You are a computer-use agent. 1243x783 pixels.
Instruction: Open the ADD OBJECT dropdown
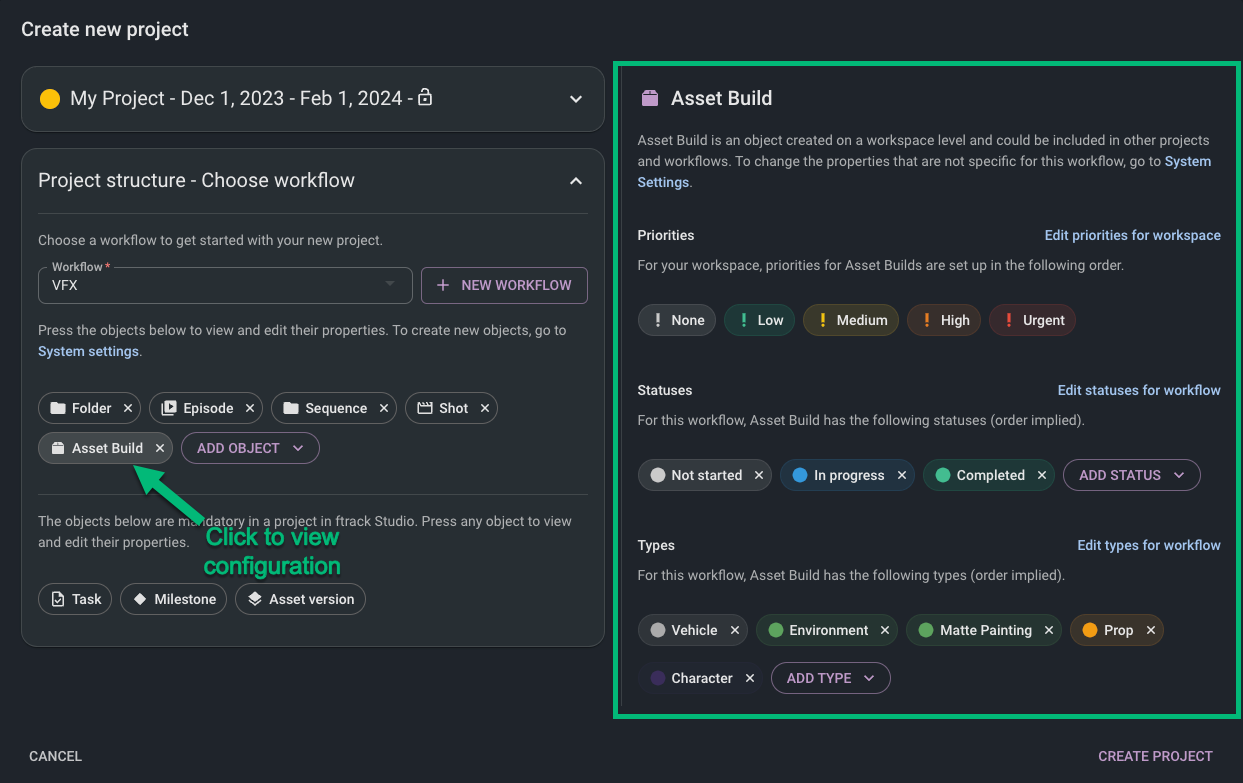coord(250,448)
